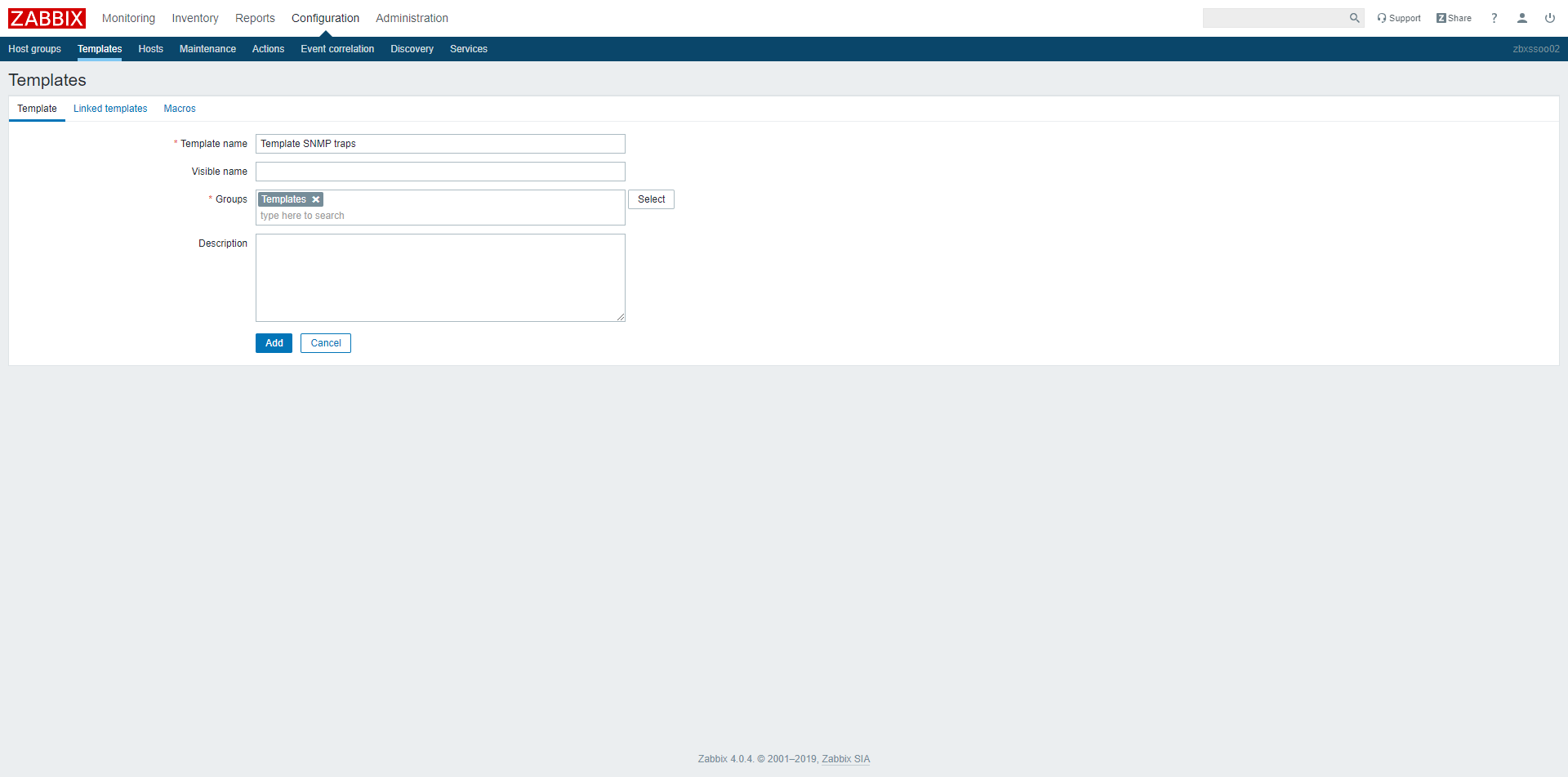Click into the Description text area
Screen dimensions: 1568x777
pyautogui.click(x=440, y=278)
